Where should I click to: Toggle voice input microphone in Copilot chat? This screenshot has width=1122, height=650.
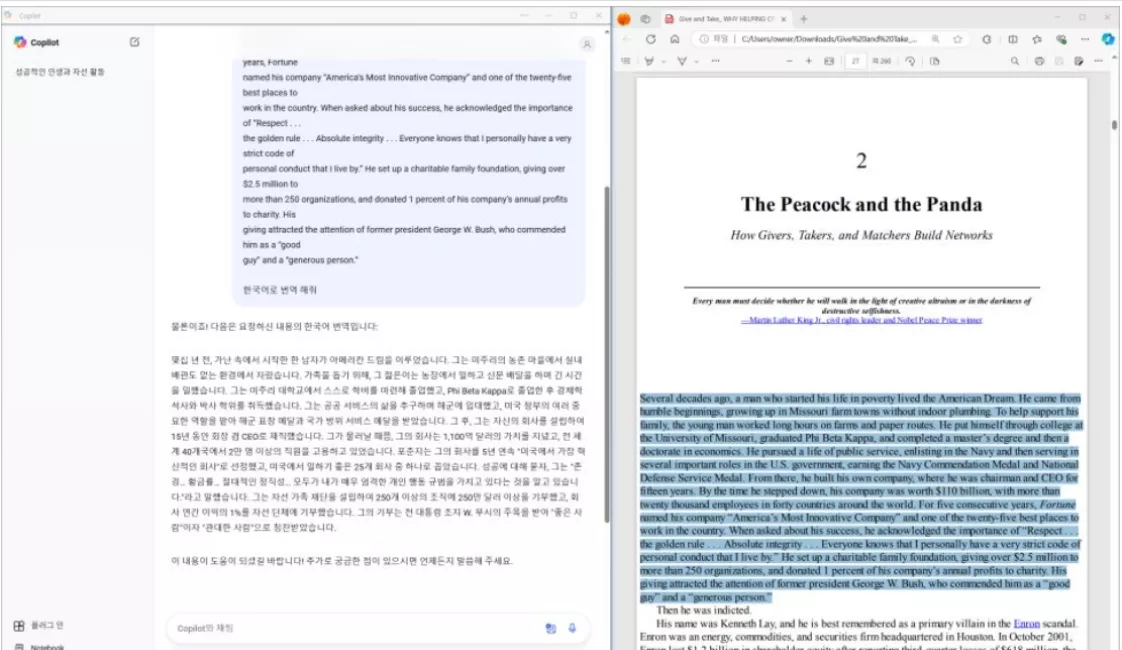571,627
